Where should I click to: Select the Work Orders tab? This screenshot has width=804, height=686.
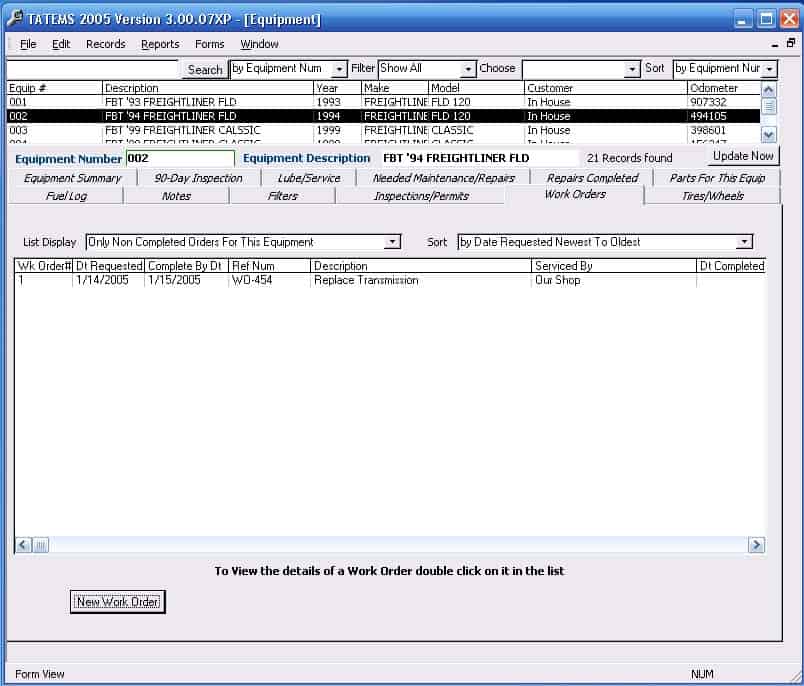pyautogui.click(x=575, y=194)
